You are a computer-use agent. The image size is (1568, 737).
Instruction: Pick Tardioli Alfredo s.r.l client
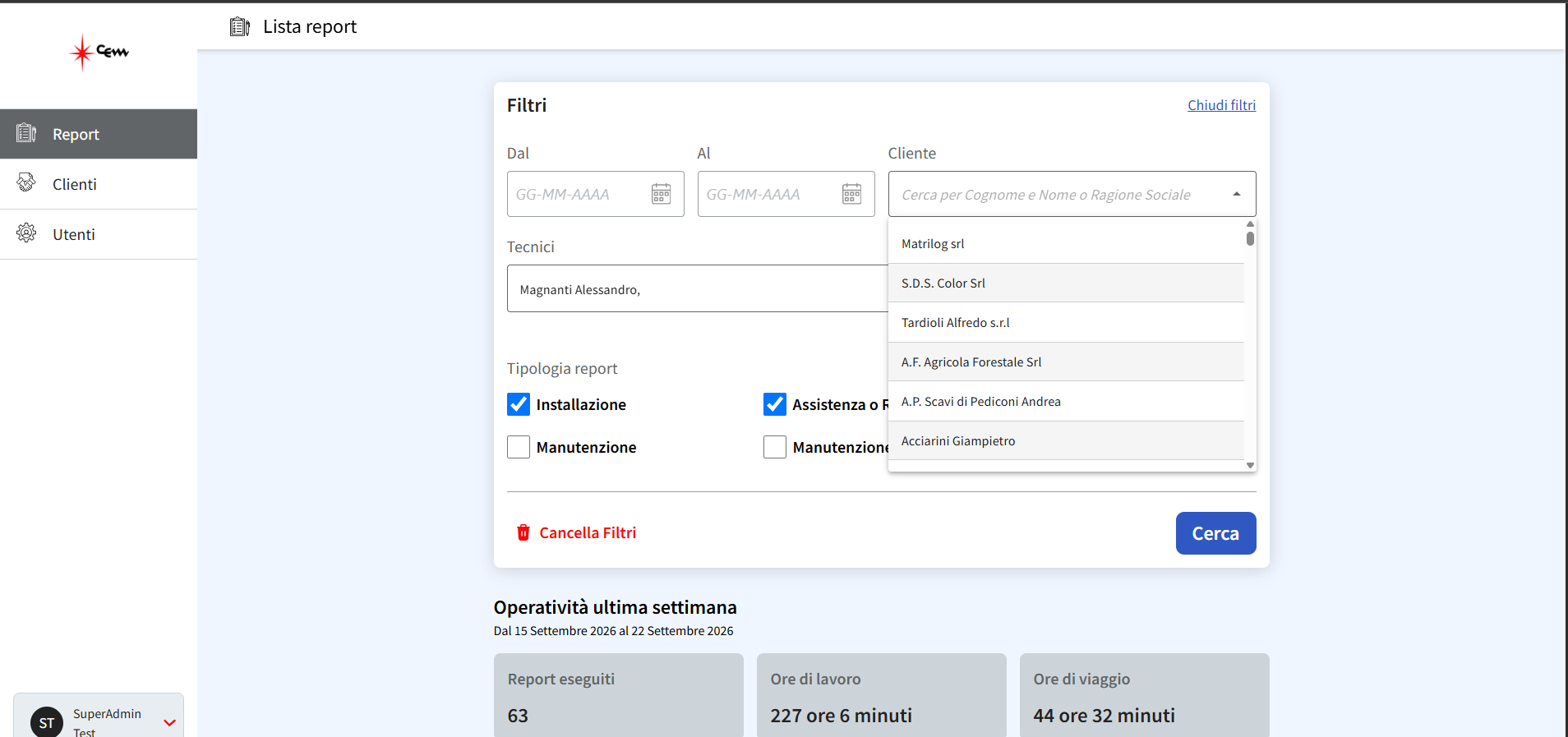[x=1066, y=323]
